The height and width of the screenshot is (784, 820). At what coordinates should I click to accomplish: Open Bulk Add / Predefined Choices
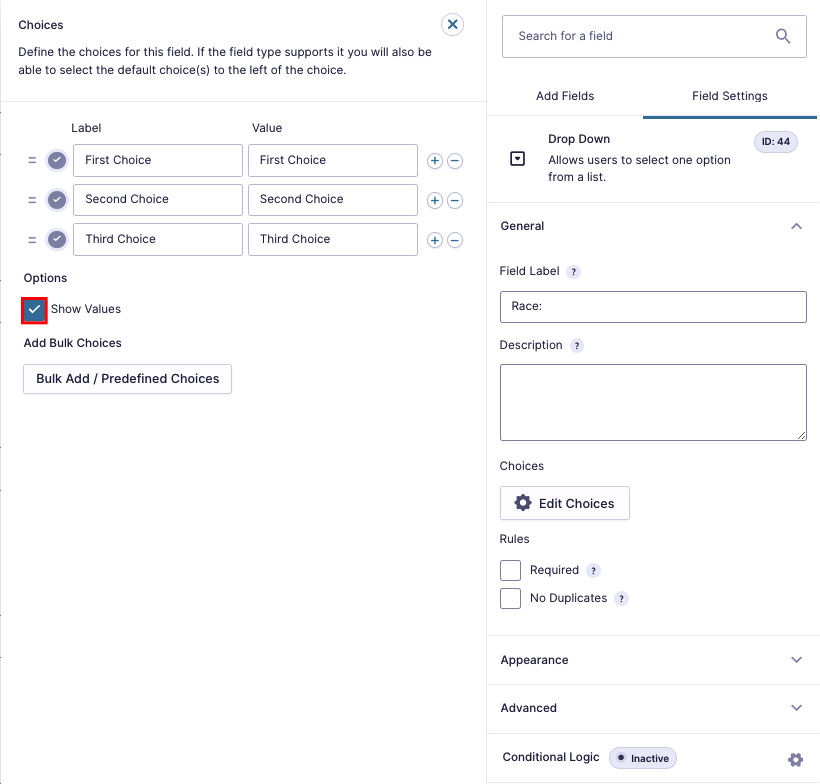pos(126,379)
